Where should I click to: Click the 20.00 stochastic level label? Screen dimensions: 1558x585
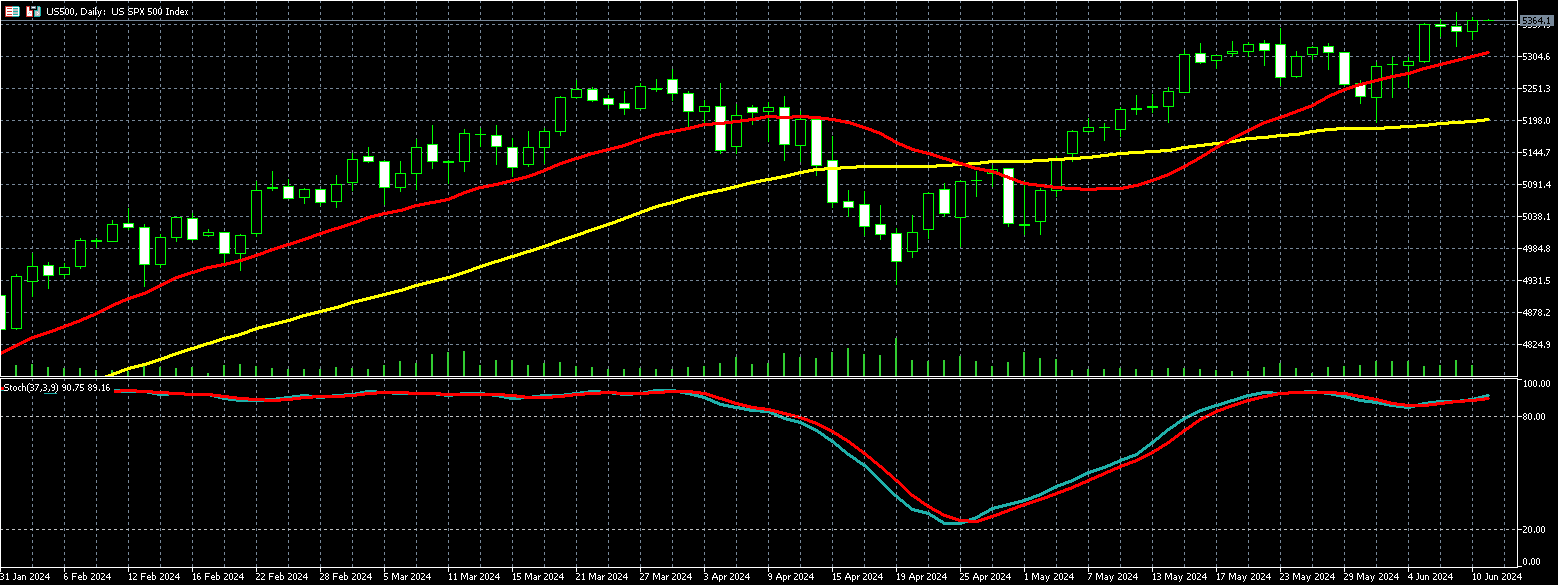click(1534, 530)
